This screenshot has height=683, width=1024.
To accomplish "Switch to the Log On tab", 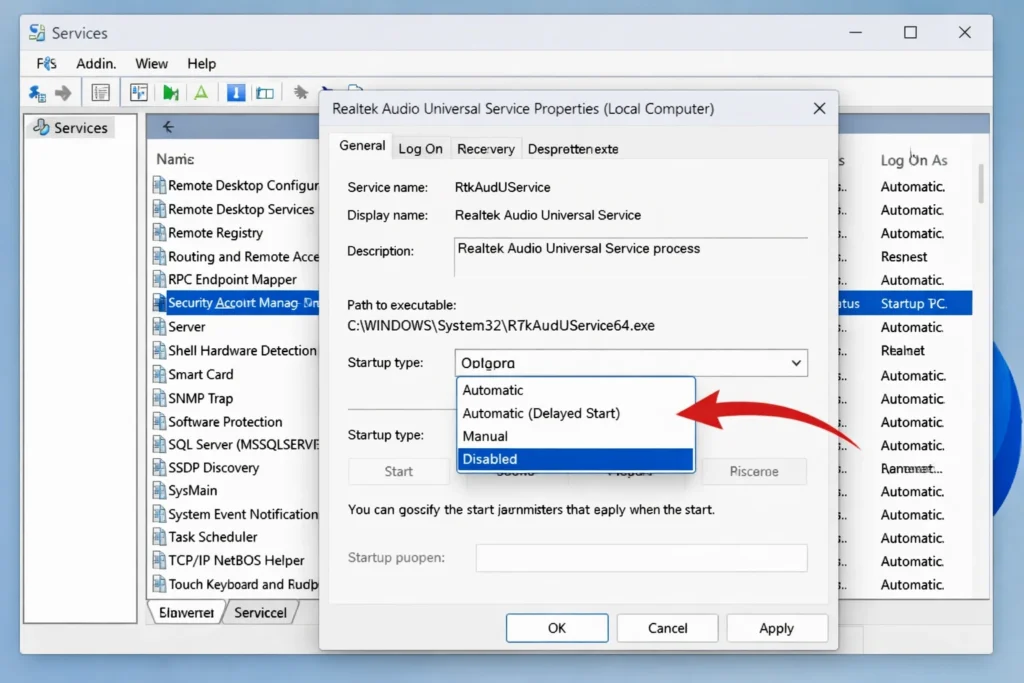I will (x=420, y=147).
